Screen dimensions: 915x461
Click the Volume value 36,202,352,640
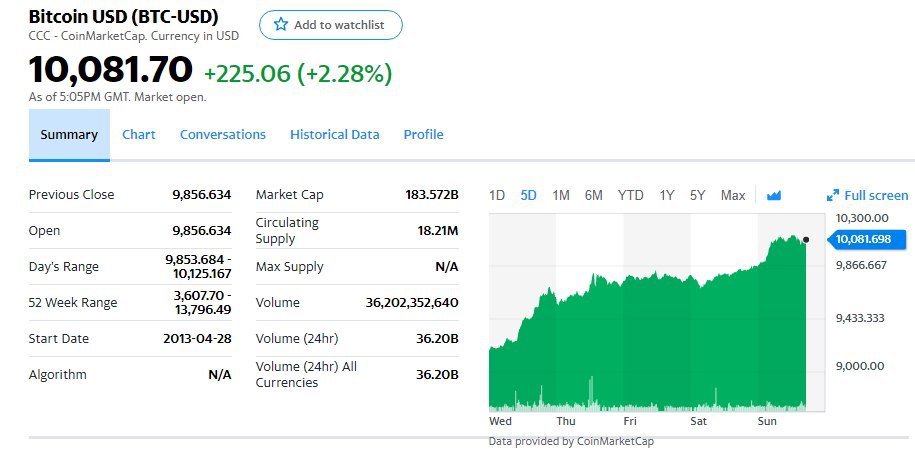pyautogui.click(x=412, y=302)
